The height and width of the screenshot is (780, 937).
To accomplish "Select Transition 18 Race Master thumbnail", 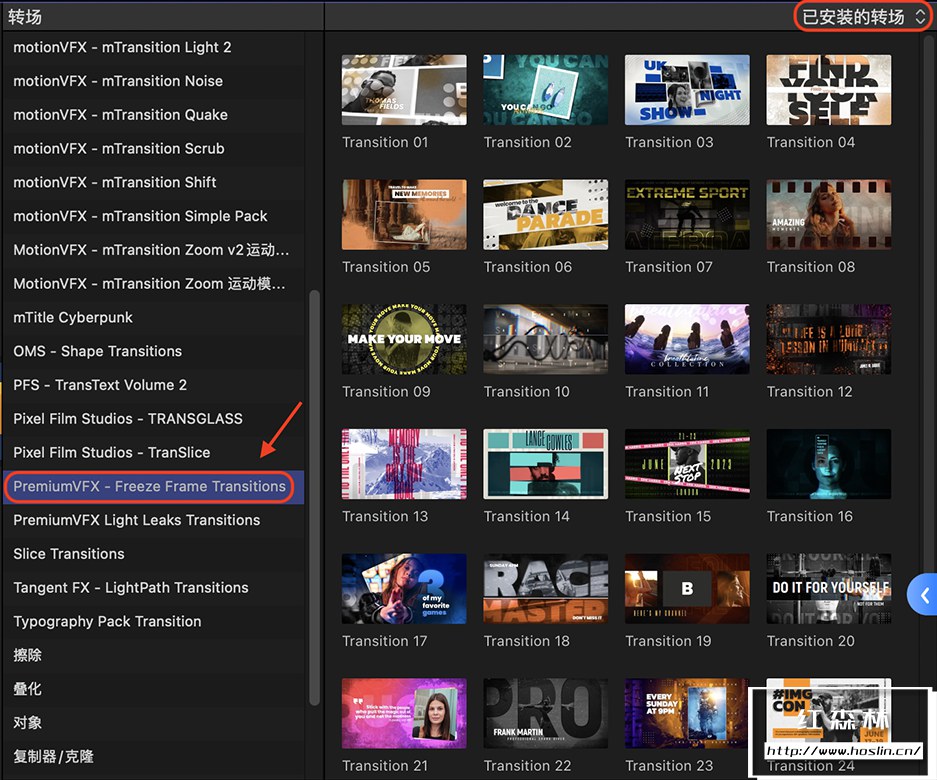I will click(546, 589).
